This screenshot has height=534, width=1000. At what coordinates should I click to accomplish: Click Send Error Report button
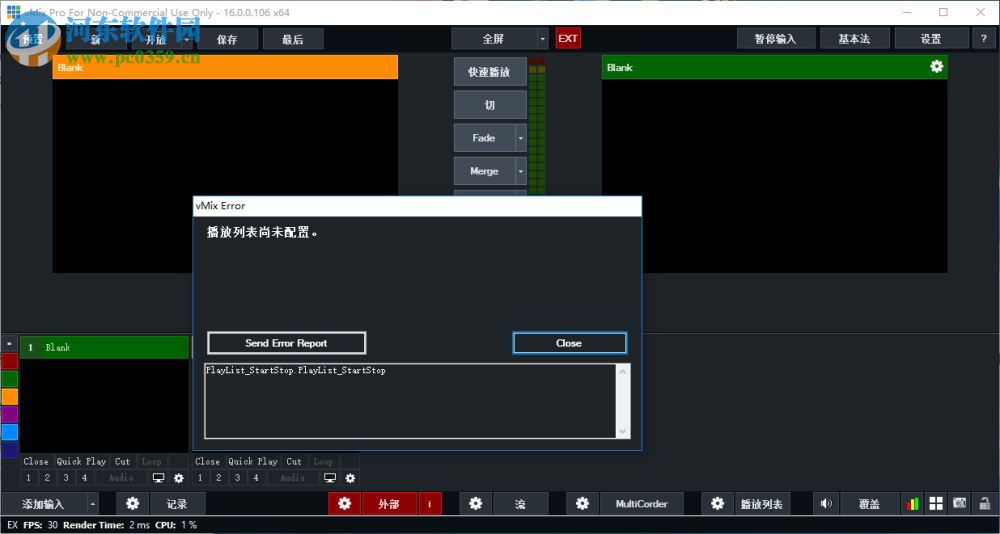(286, 343)
